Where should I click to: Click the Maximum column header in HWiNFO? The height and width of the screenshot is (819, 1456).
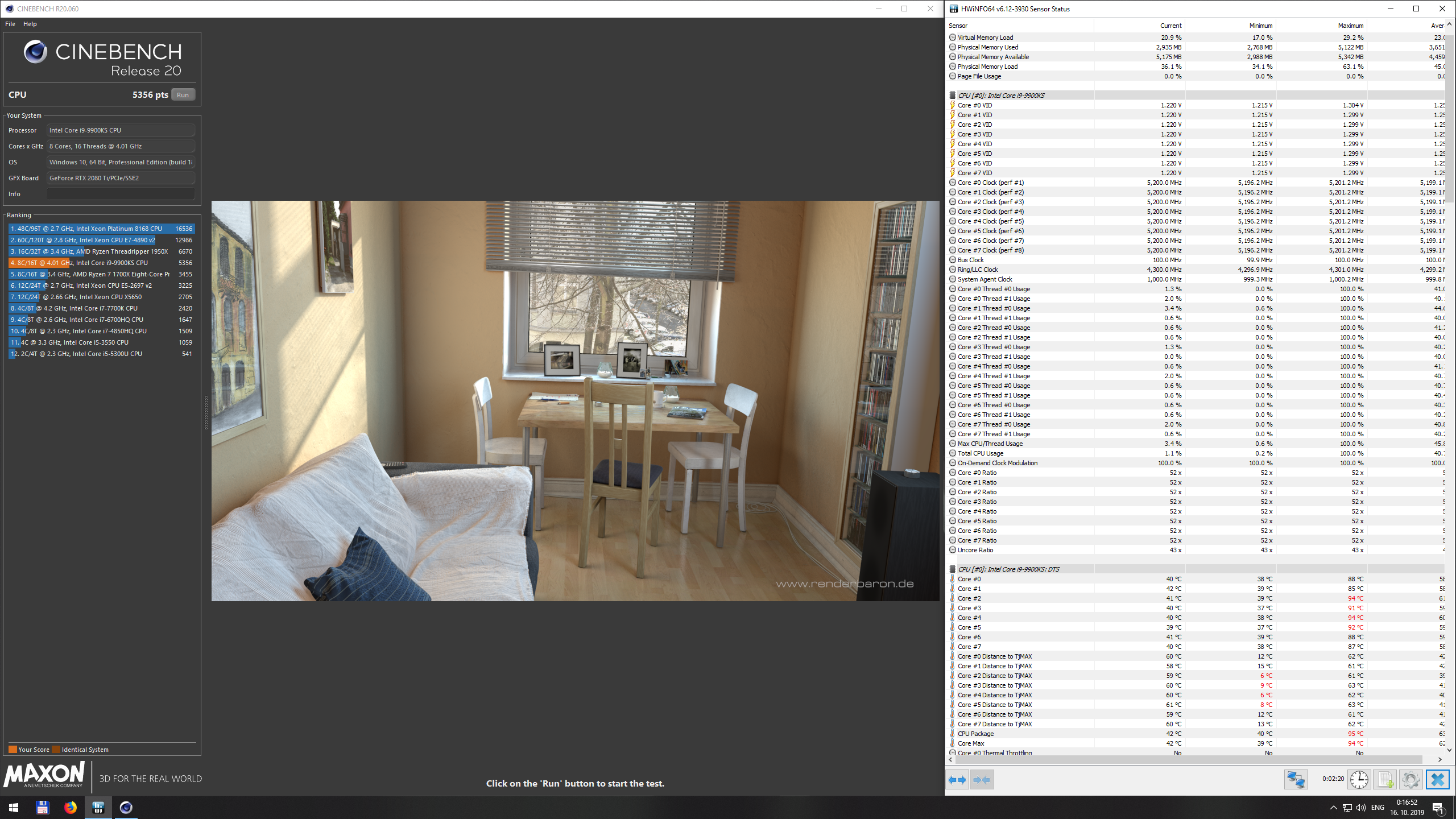pyautogui.click(x=1350, y=26)
